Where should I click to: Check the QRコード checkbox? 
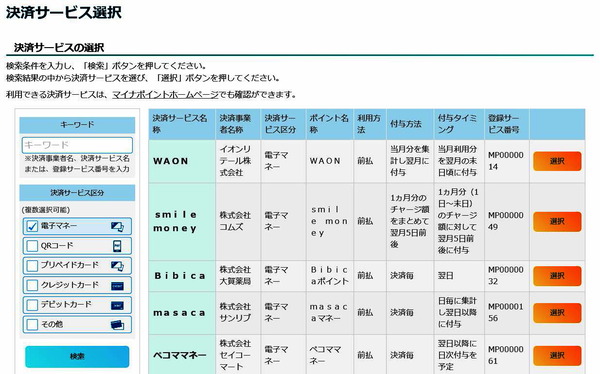coord(32,246)
